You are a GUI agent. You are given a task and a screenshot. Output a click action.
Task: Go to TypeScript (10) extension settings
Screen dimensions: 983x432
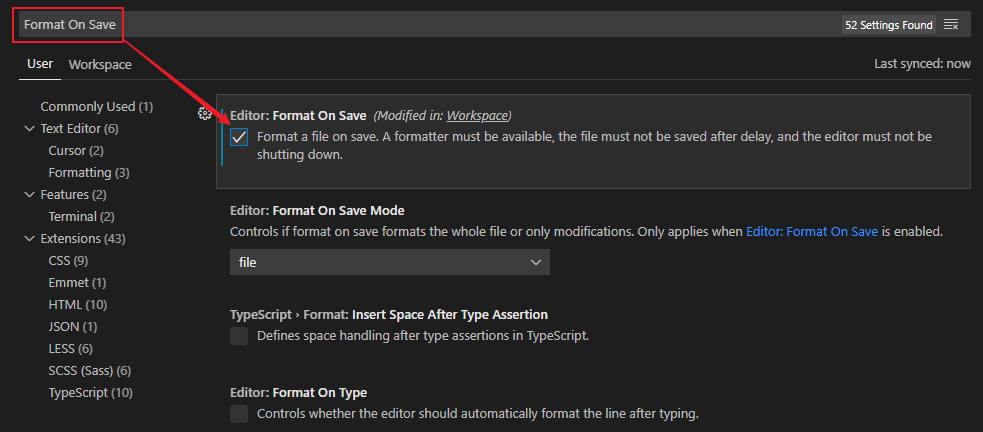click(x=90, y=393)
